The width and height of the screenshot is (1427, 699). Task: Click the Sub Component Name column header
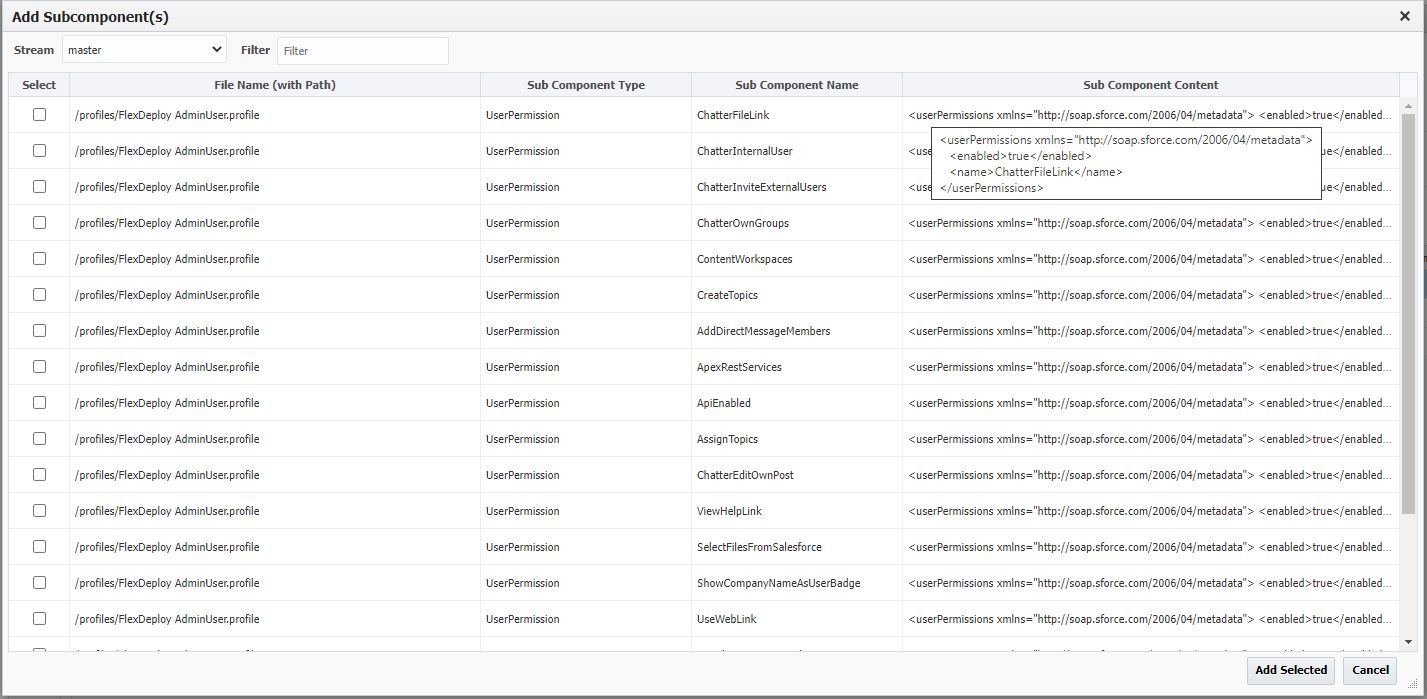797,85
